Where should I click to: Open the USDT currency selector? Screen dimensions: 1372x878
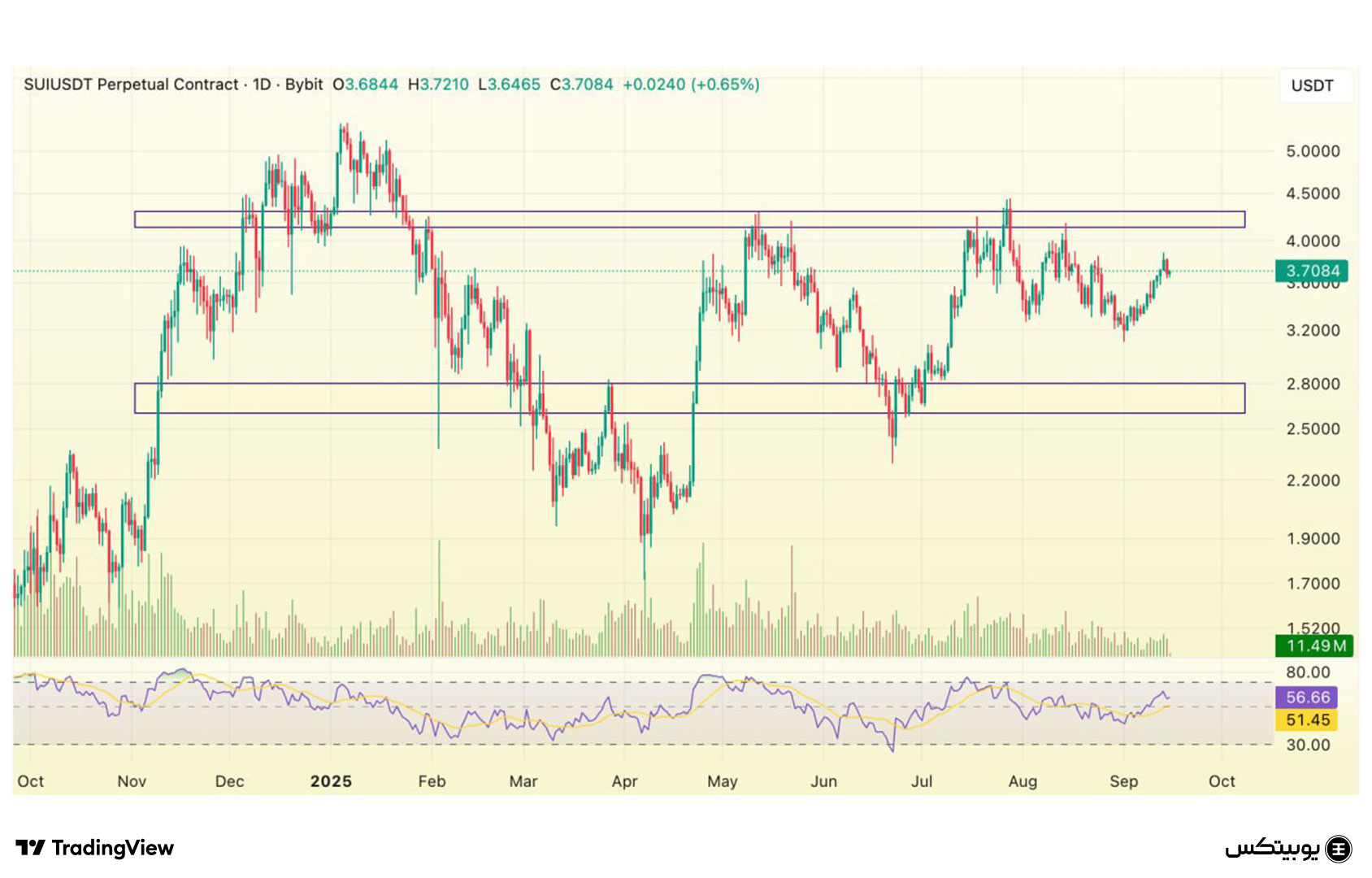tap(1312, 85)
